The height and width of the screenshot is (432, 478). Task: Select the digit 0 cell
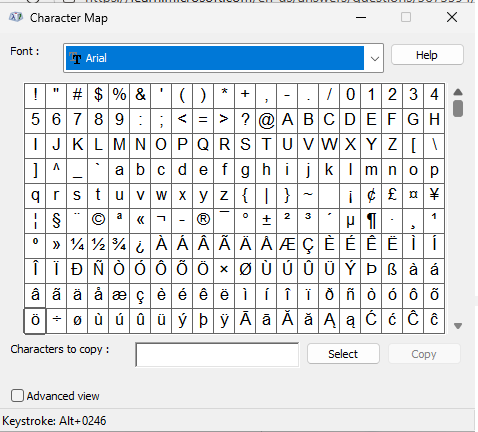[350, 95]
